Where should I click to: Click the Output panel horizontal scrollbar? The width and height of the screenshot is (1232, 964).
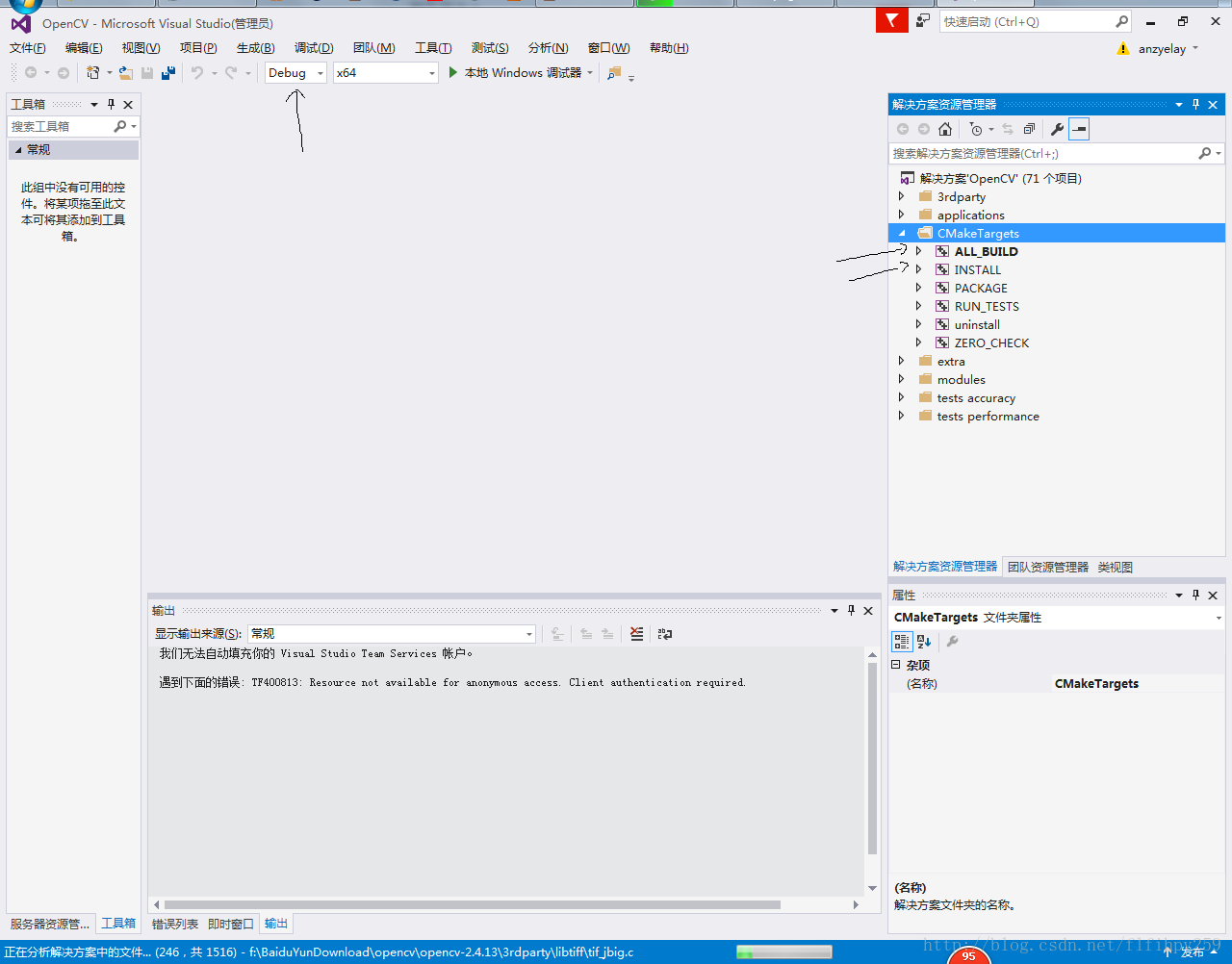click(473, 904)
